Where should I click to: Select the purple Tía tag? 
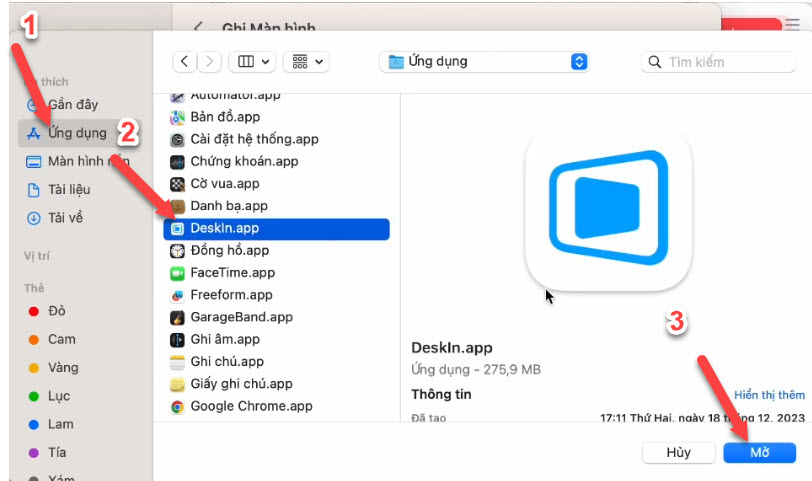48,453
